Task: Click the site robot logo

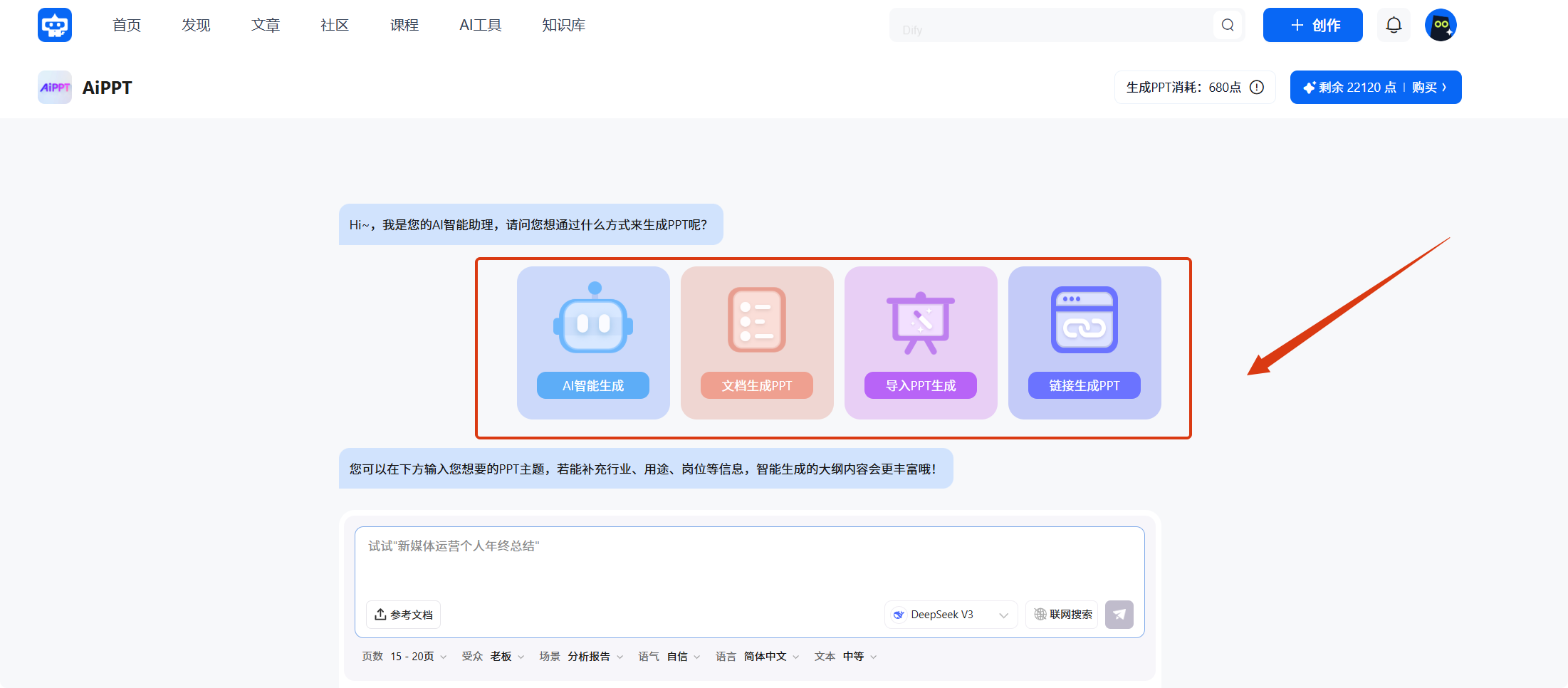Action: pos(55,24)
